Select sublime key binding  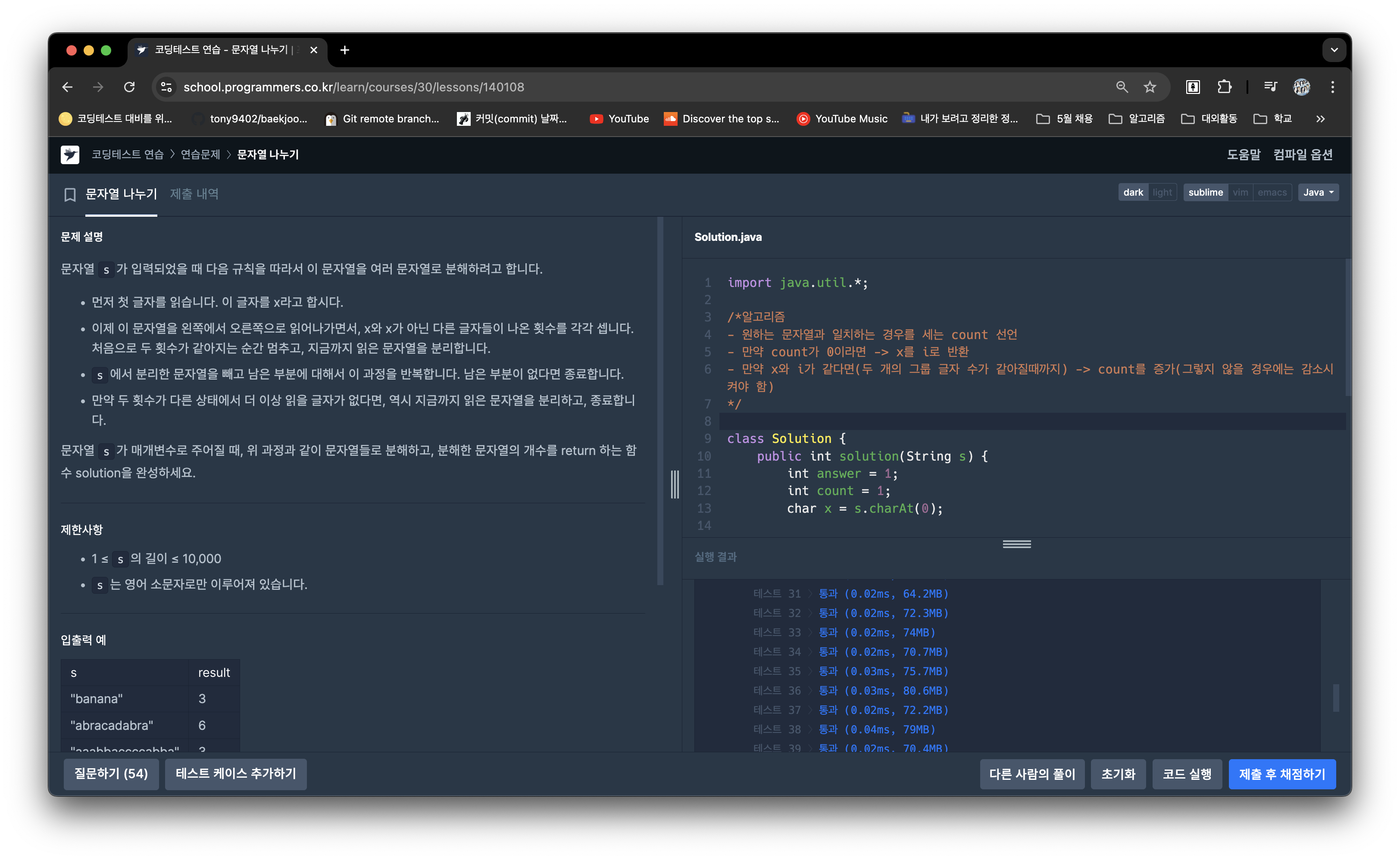1206,192
